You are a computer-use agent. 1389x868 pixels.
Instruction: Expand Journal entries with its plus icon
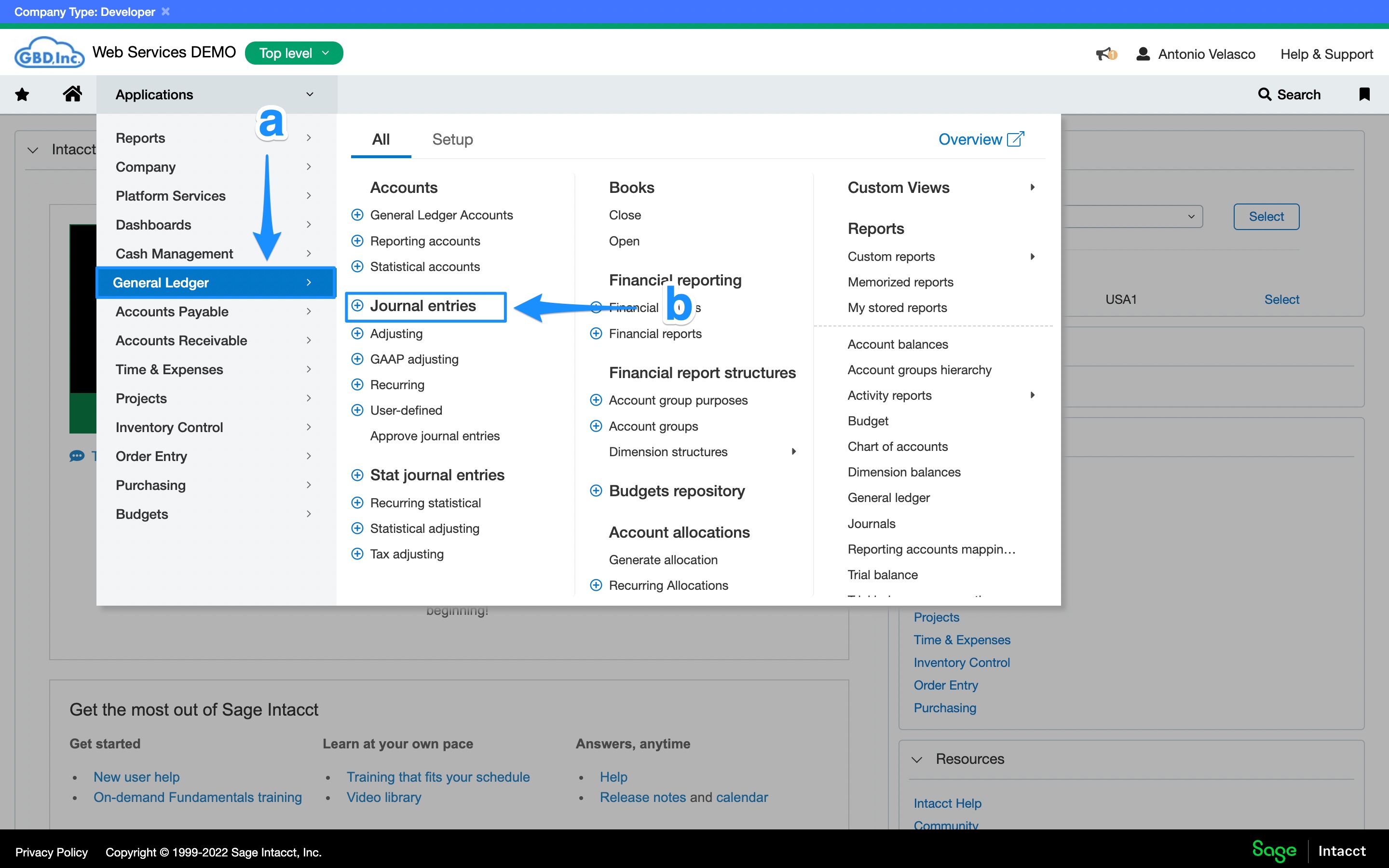pyautogui.click(x=357, y=305)
